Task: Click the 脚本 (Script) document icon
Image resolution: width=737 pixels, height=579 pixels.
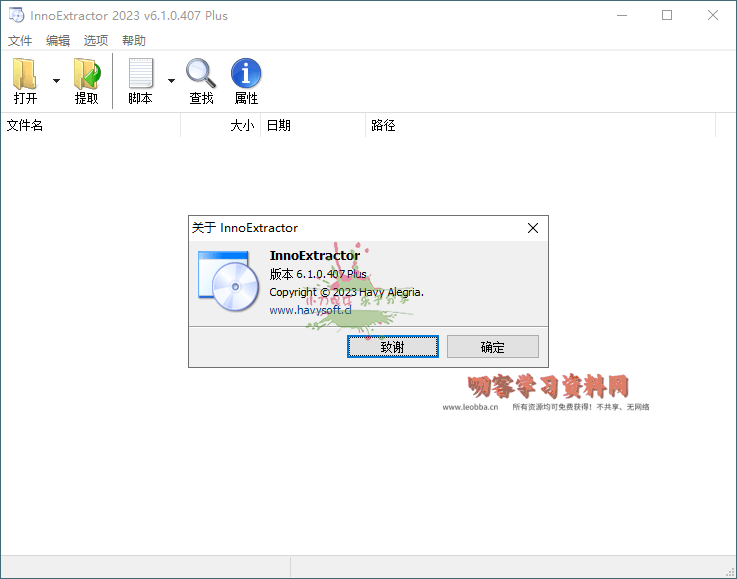Action: (x=140, y=74)
